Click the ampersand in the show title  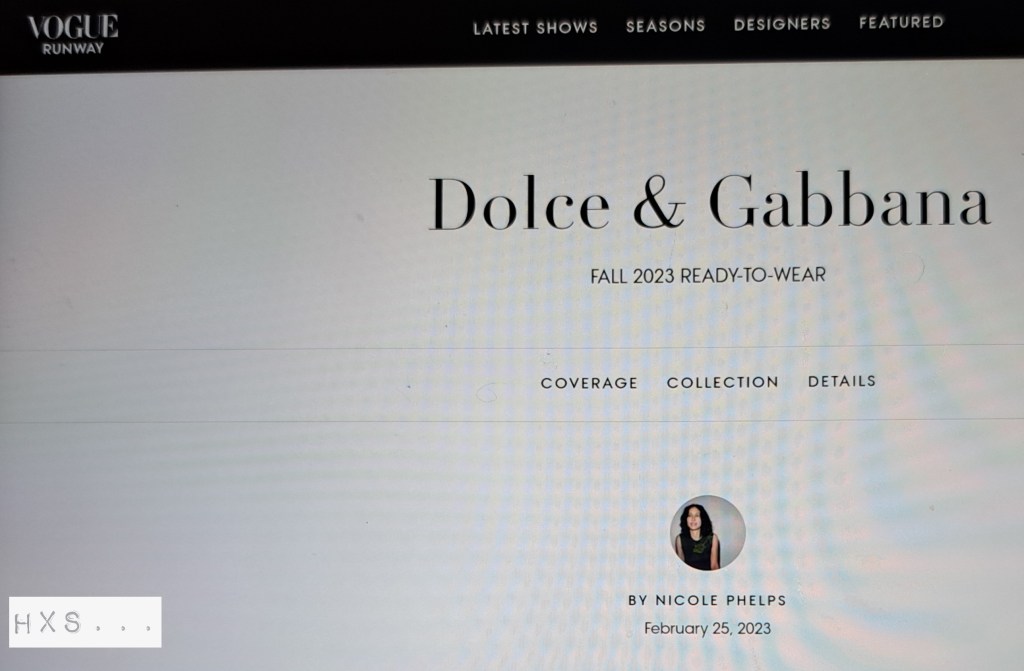(x=659, y=203)
